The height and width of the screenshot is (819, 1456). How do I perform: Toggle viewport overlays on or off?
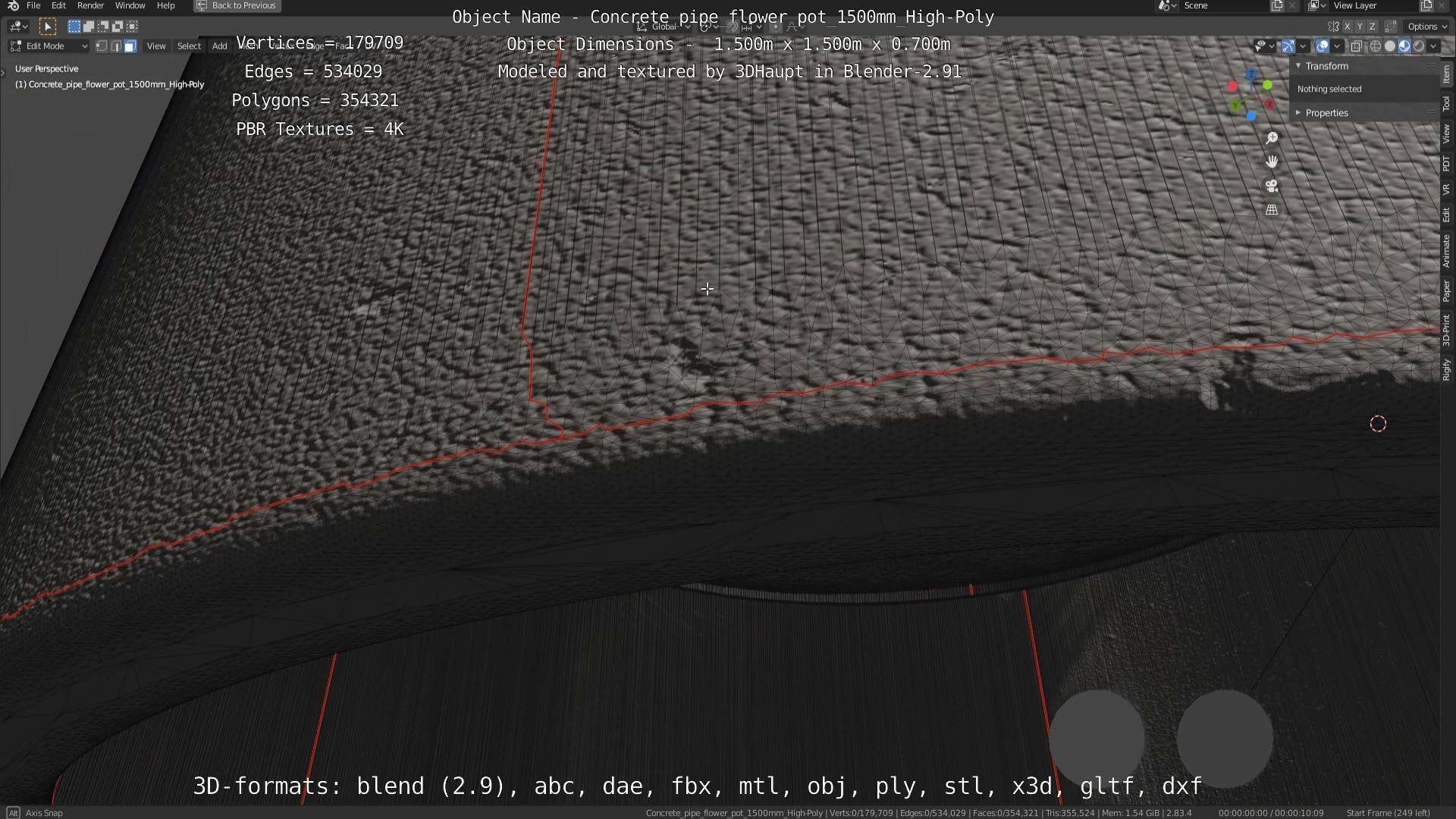click(1322, 46)
